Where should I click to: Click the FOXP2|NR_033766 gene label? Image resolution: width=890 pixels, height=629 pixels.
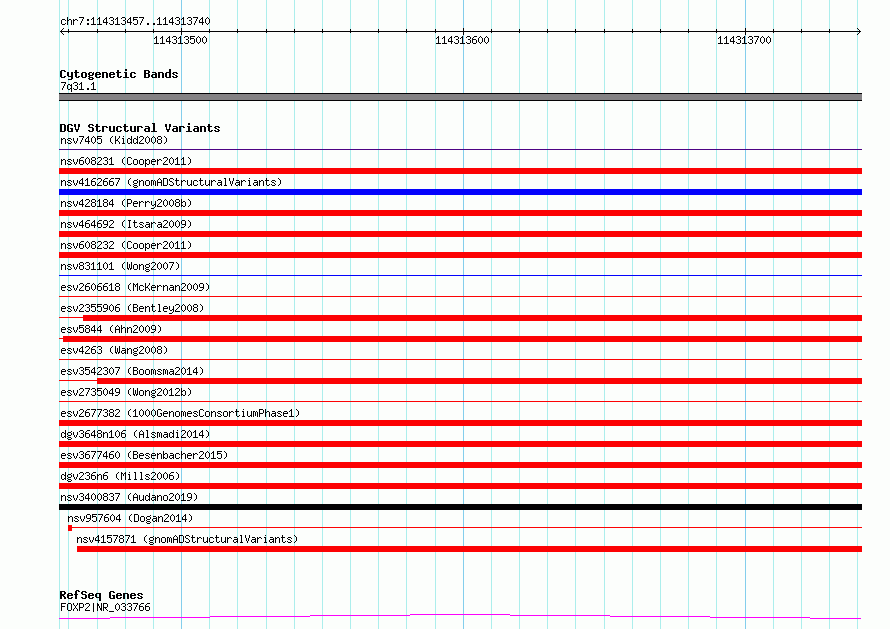coord(105,607)
